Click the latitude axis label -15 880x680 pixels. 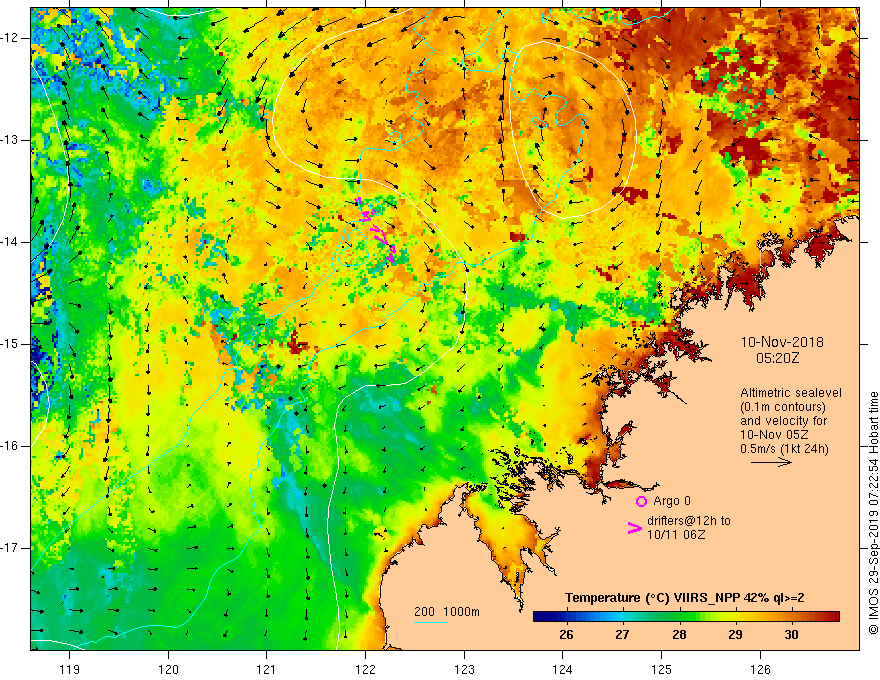pyautogui.click(x=10, y=344)
